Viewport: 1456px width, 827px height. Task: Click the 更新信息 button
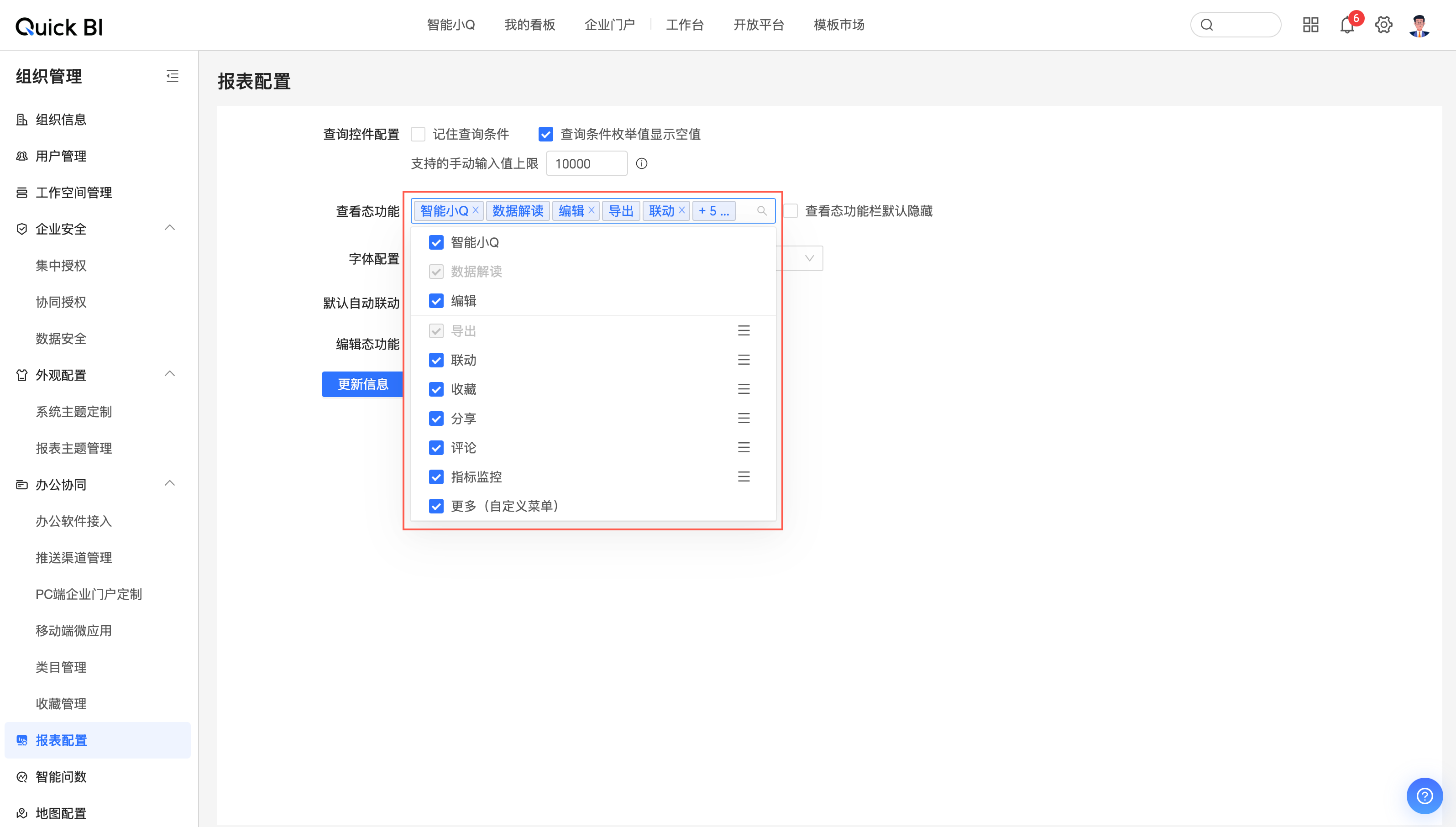click(363, 385)
